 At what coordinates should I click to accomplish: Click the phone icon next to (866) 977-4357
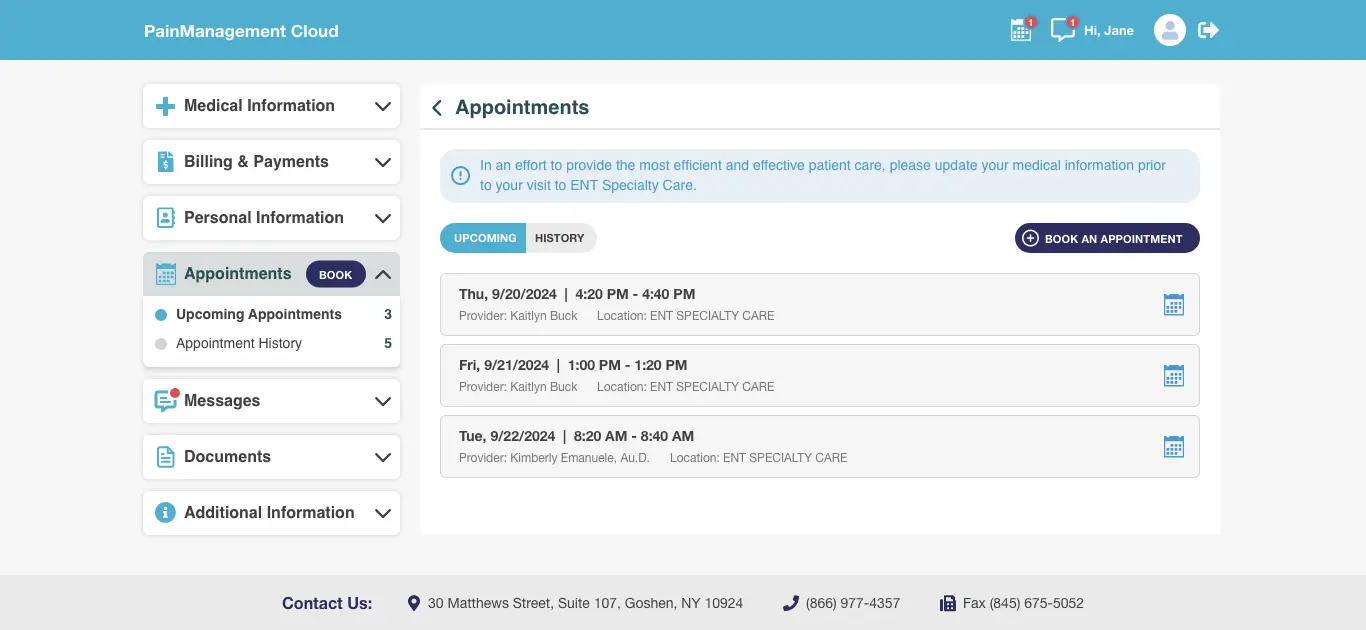pos(790,603)
